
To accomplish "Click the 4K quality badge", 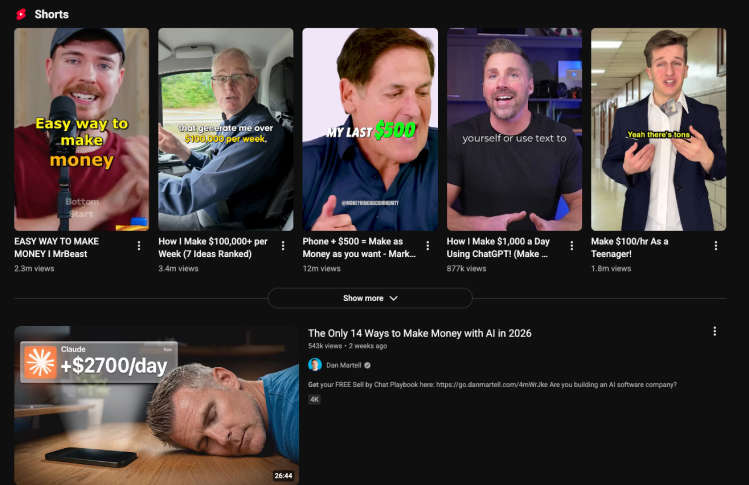I will click(314, 399).
